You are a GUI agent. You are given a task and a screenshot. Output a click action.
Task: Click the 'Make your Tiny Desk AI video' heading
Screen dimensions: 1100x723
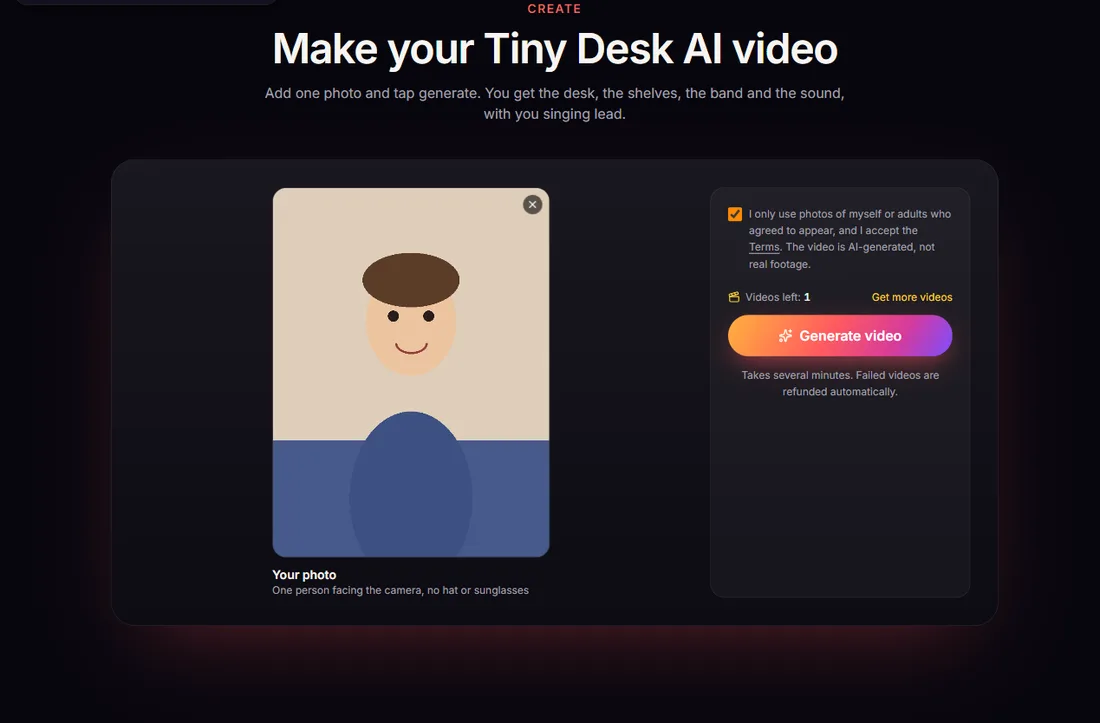coord(555,49)
